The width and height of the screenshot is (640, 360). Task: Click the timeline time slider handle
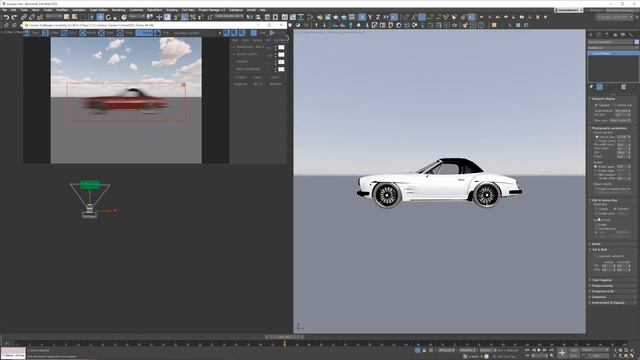click(284, 337)
